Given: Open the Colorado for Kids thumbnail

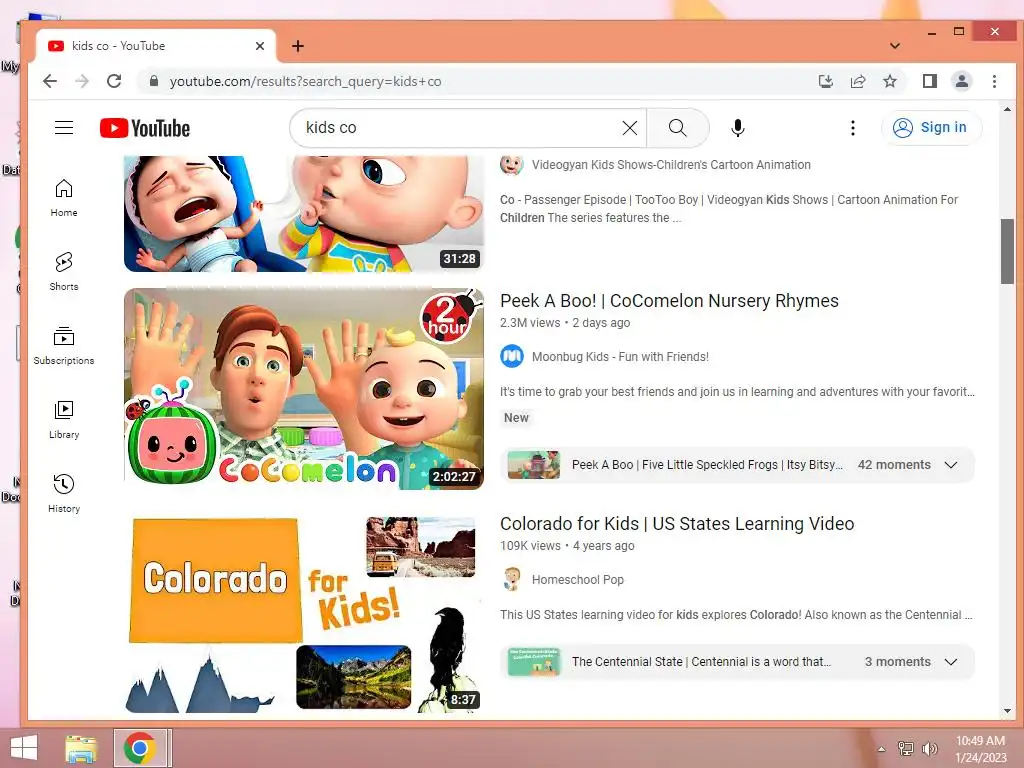Looking at the screenshot, I should (x=304, y=613).
